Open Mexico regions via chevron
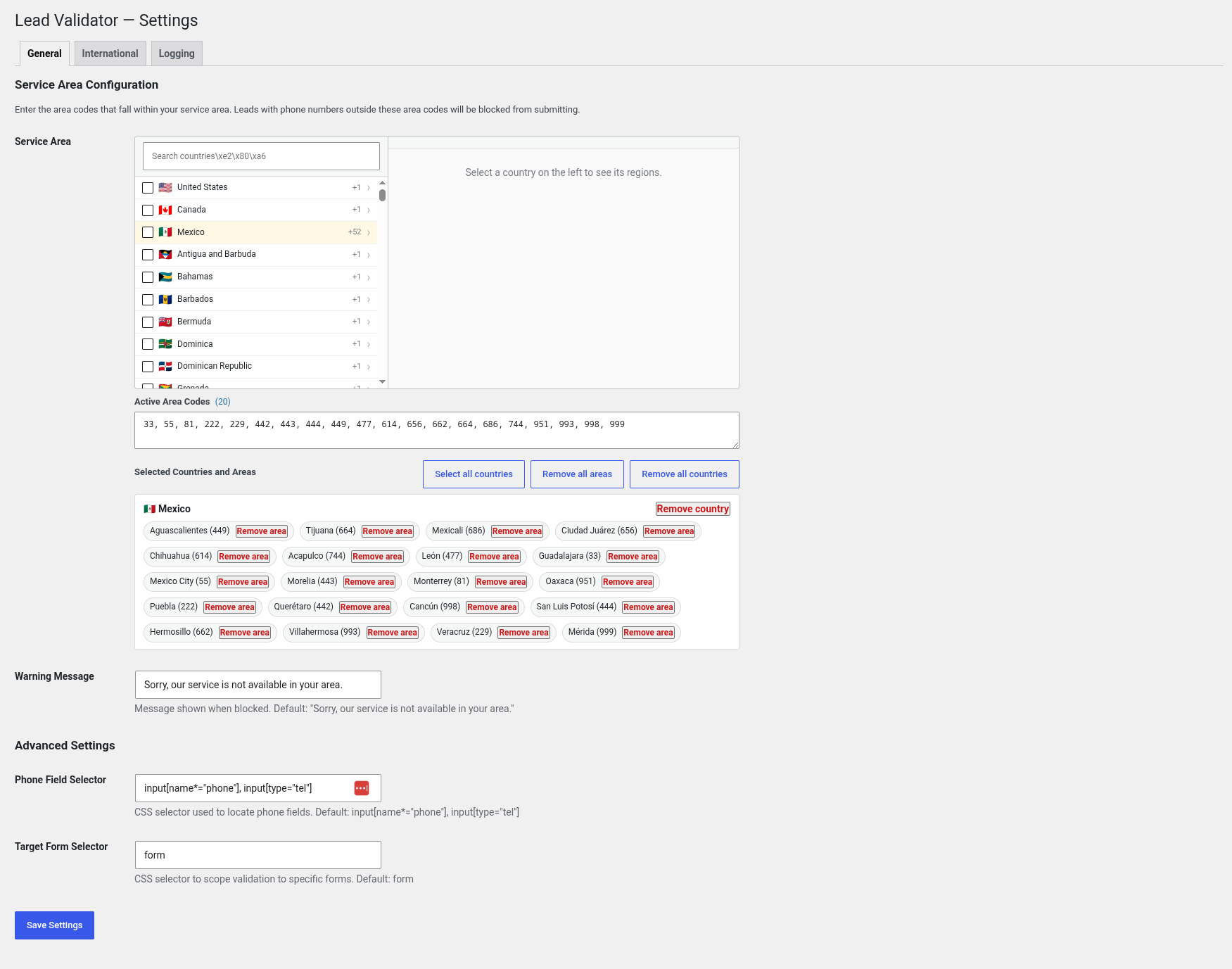The width and height of the screenshot is (1232, 969). pos(369,233)
